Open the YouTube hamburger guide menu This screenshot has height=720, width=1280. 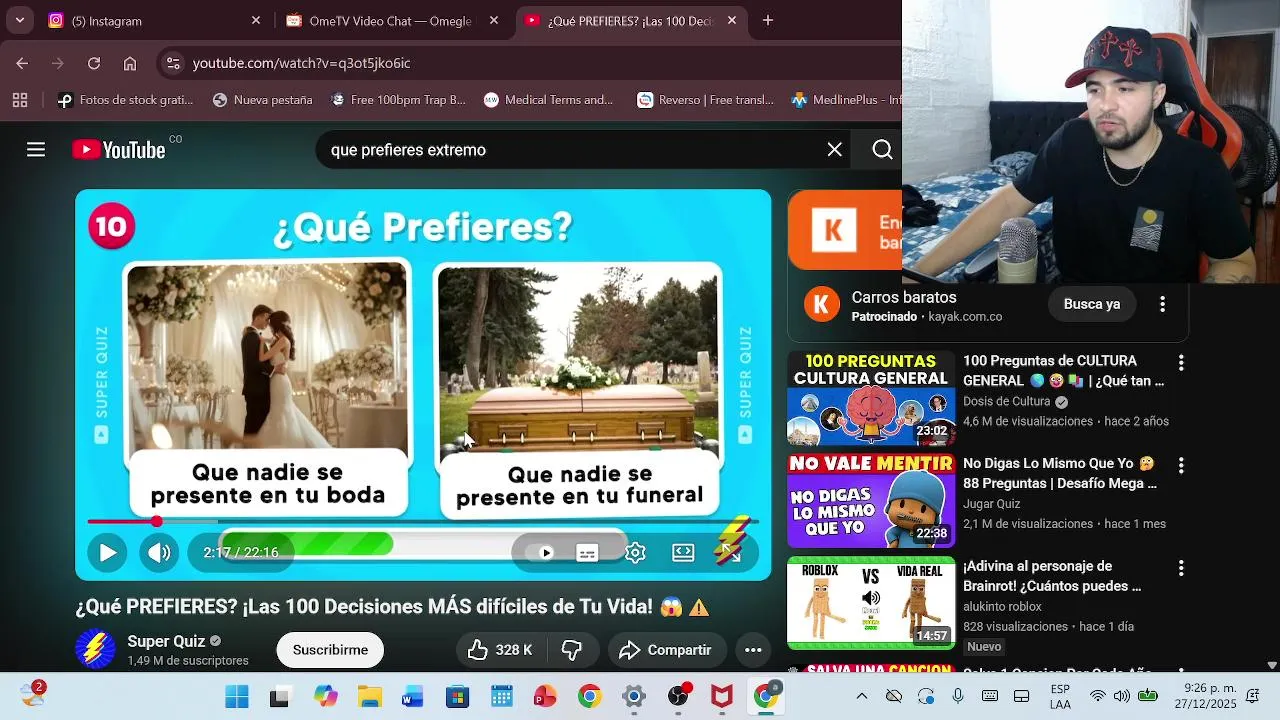pos(36,150)
